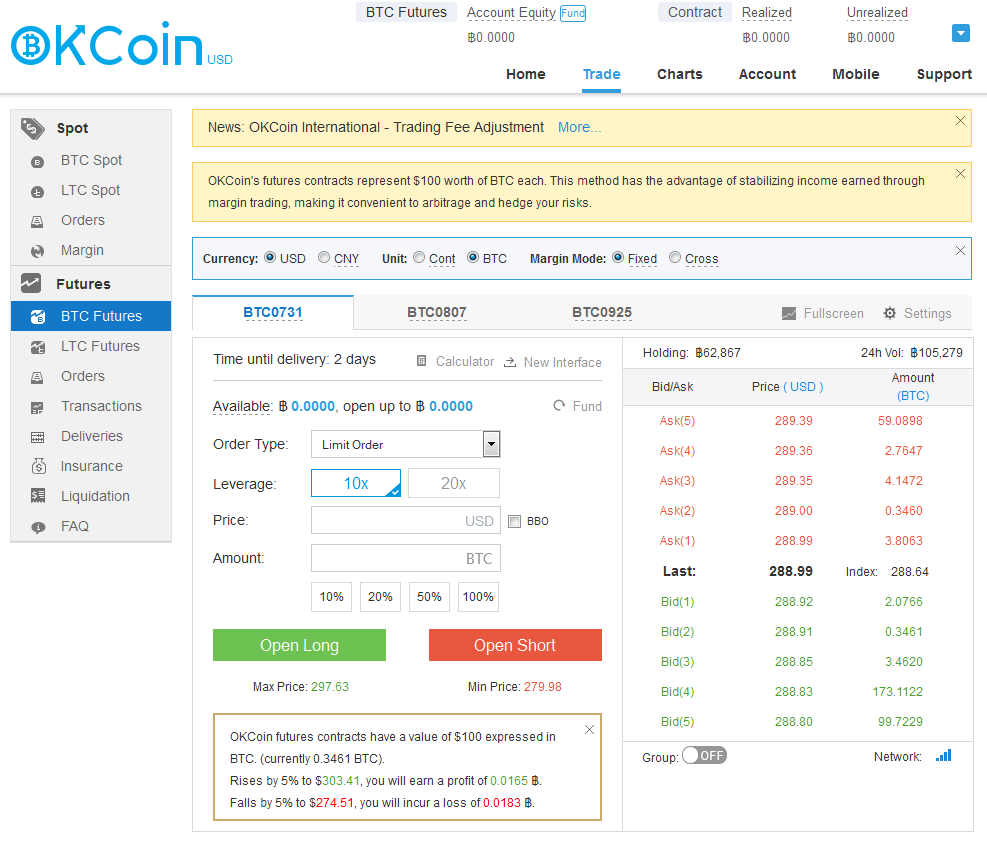Choose BTC as the unit
The height and width of the screenshot is (842, 987).
(473, 257)
